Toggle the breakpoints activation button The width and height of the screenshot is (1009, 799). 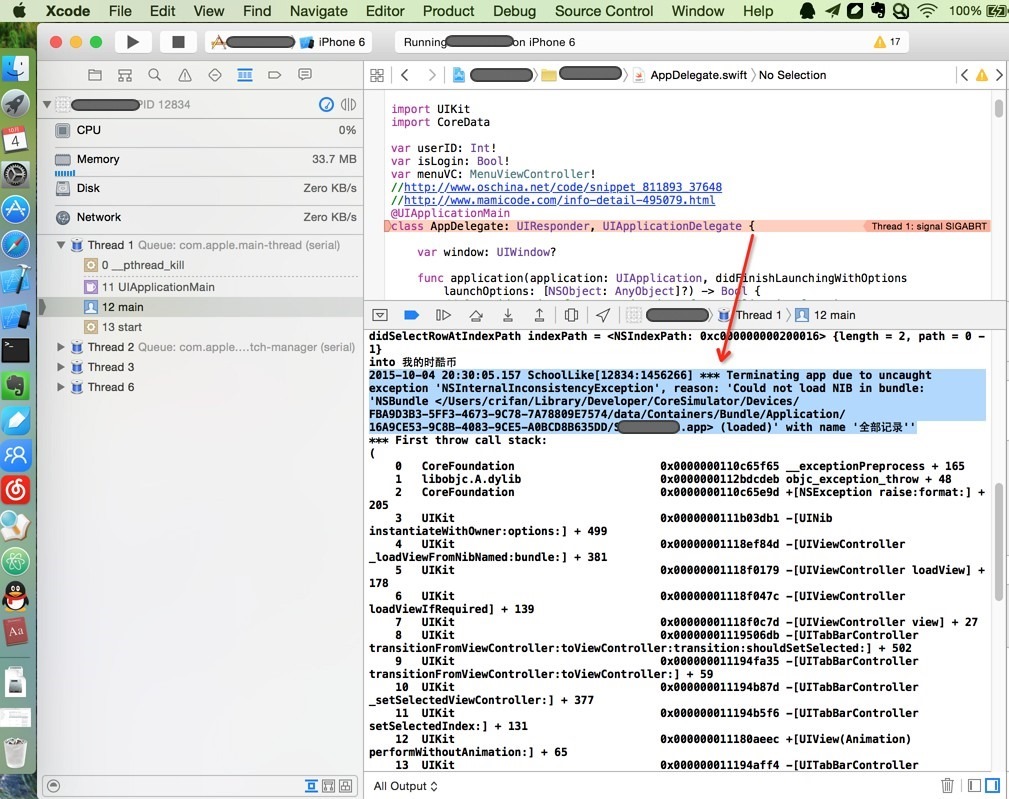[x=411, y=315]
